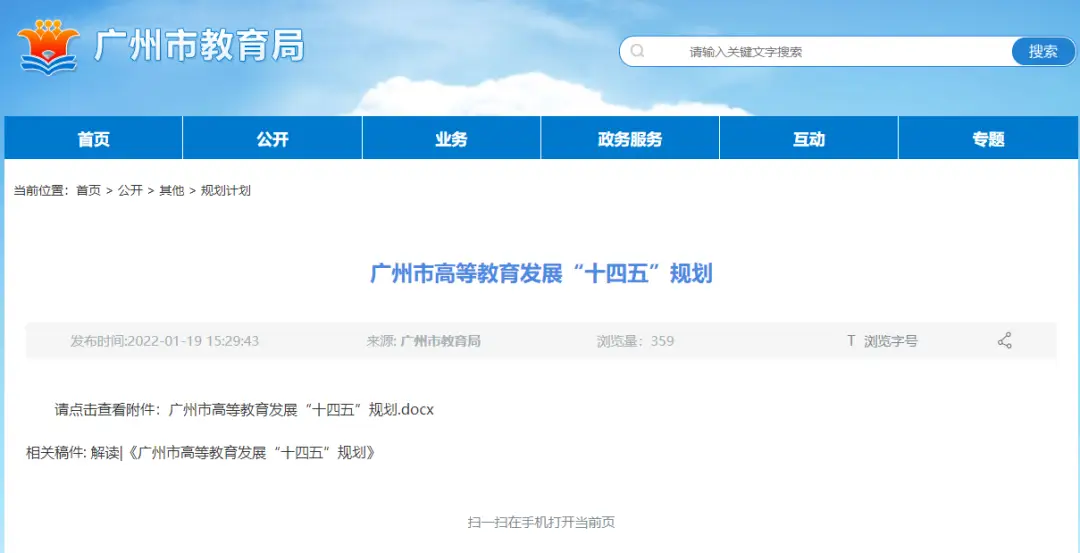Click 其他 in the breadcrumb path

pyautogui.click(x=172, y=191)
